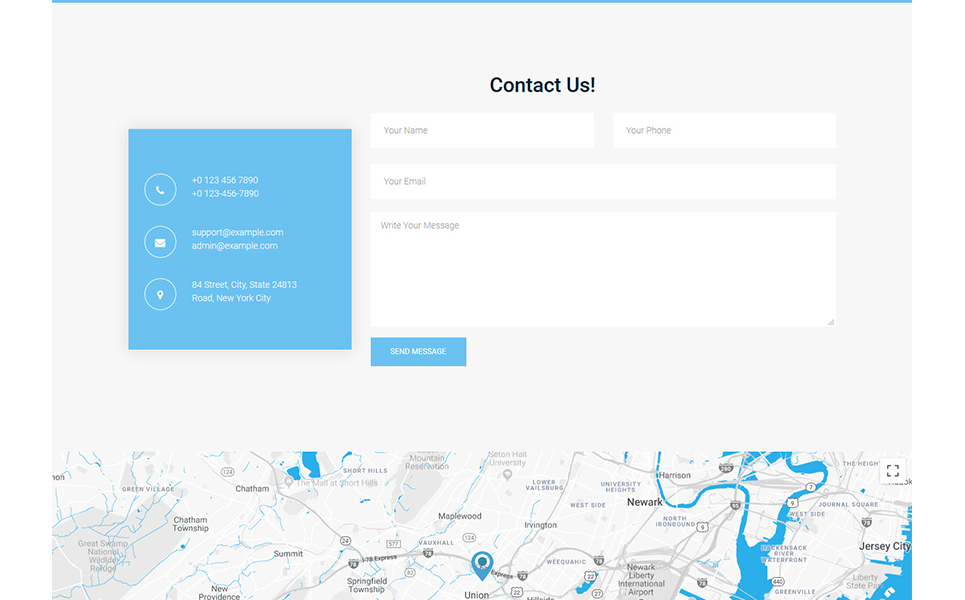The width and height of the screenshot is (965, 600).
Task: Click the admin@example.com address
Action: coord(234,246)
